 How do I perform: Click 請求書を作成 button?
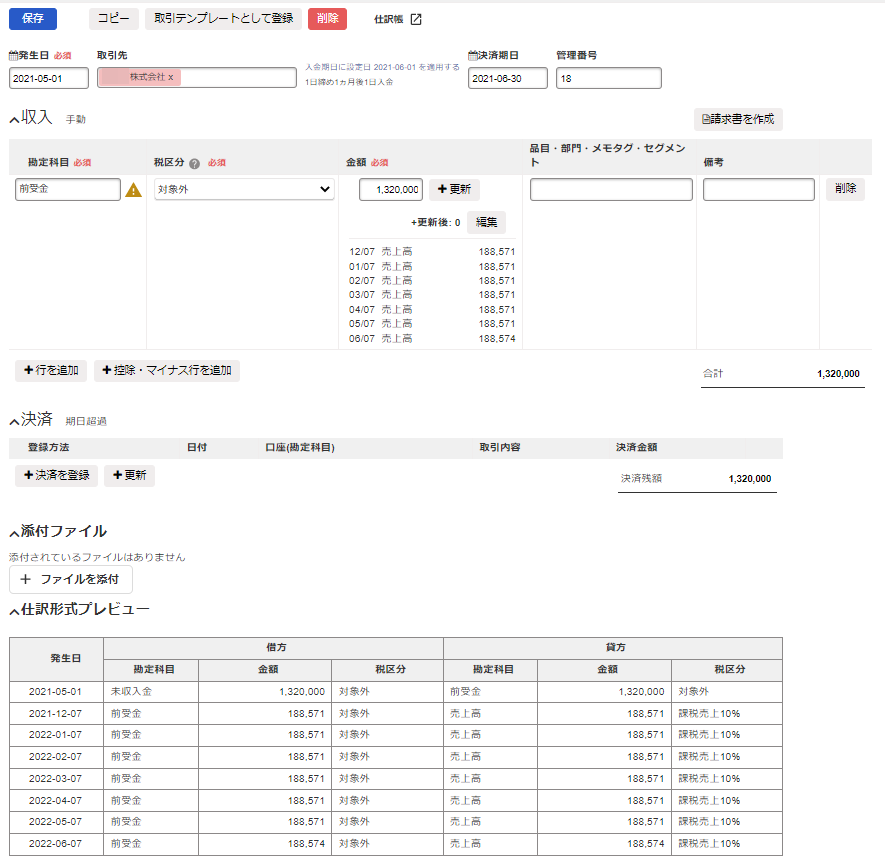(x=738, y=119)
